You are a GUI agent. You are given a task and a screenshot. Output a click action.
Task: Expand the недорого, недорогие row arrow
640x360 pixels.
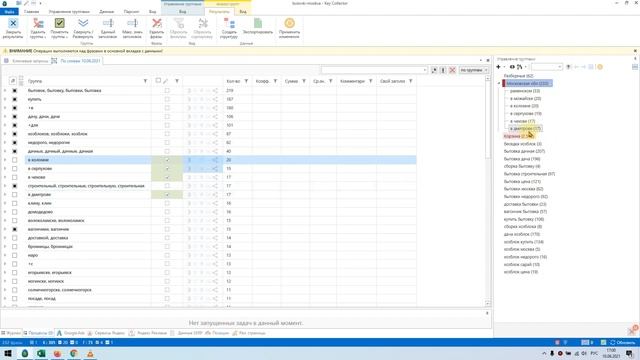[5, 142]
